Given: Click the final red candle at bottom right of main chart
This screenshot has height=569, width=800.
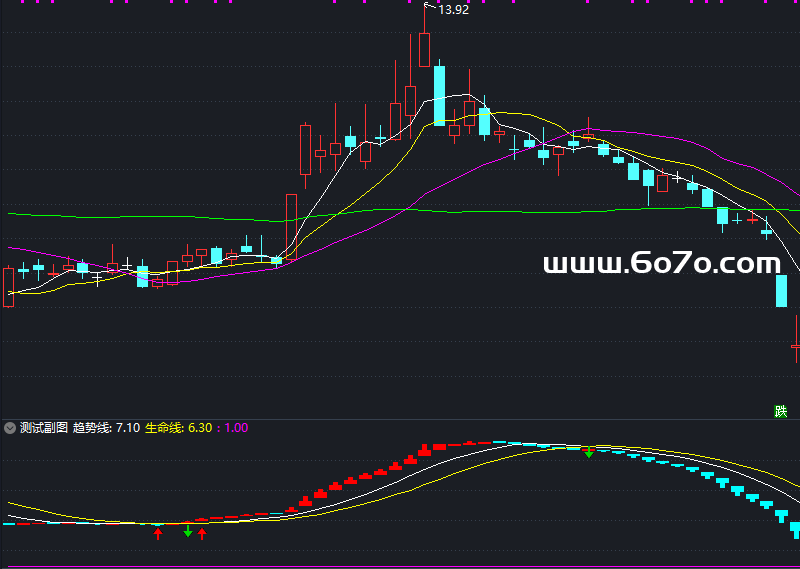Looking at the screenshot, I should pyautogui.click(x=796, y=340).
